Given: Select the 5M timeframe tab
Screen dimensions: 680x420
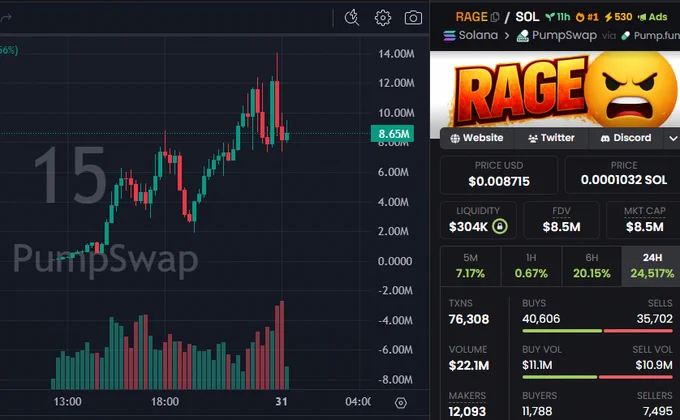Looking at the screenshot, I should 470,266.
